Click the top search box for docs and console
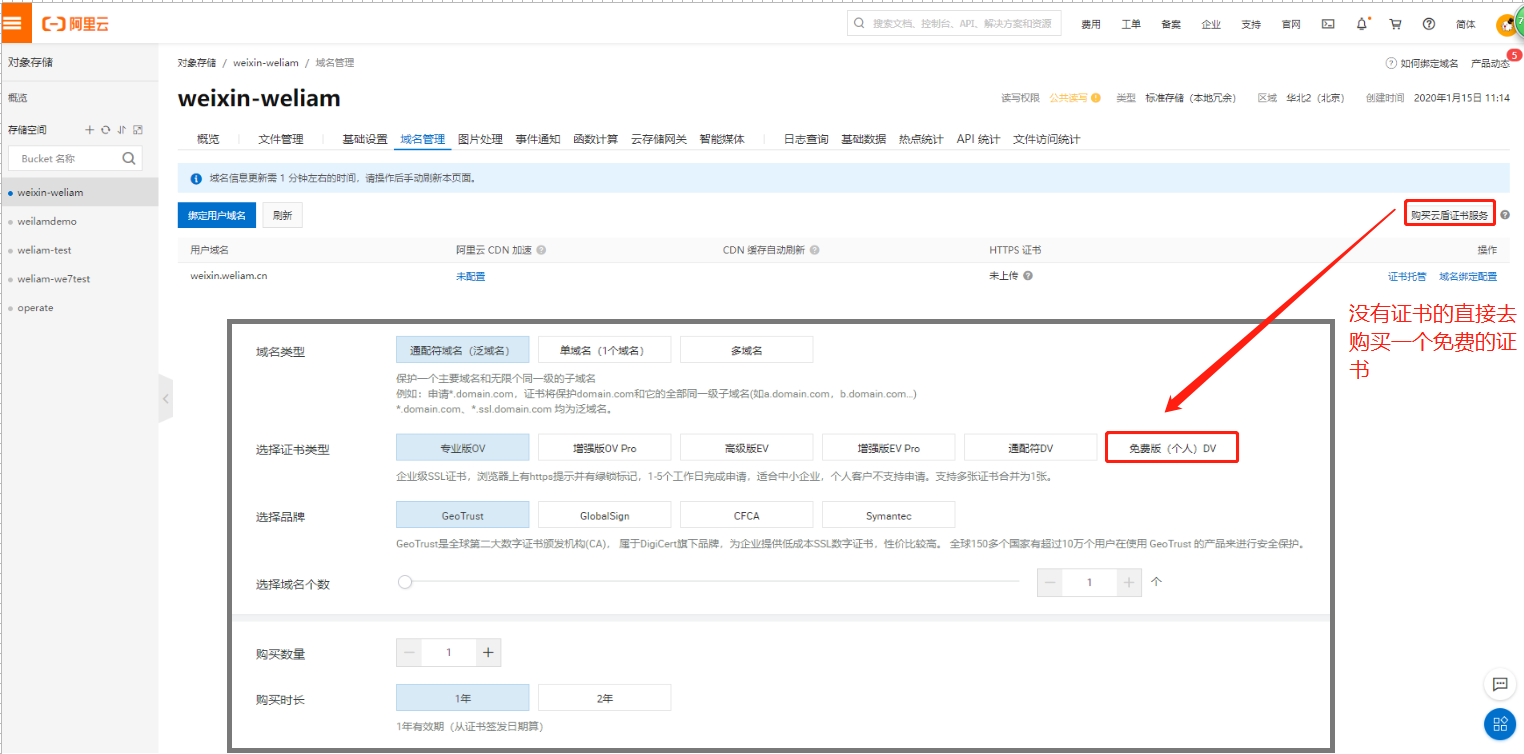 954,23
